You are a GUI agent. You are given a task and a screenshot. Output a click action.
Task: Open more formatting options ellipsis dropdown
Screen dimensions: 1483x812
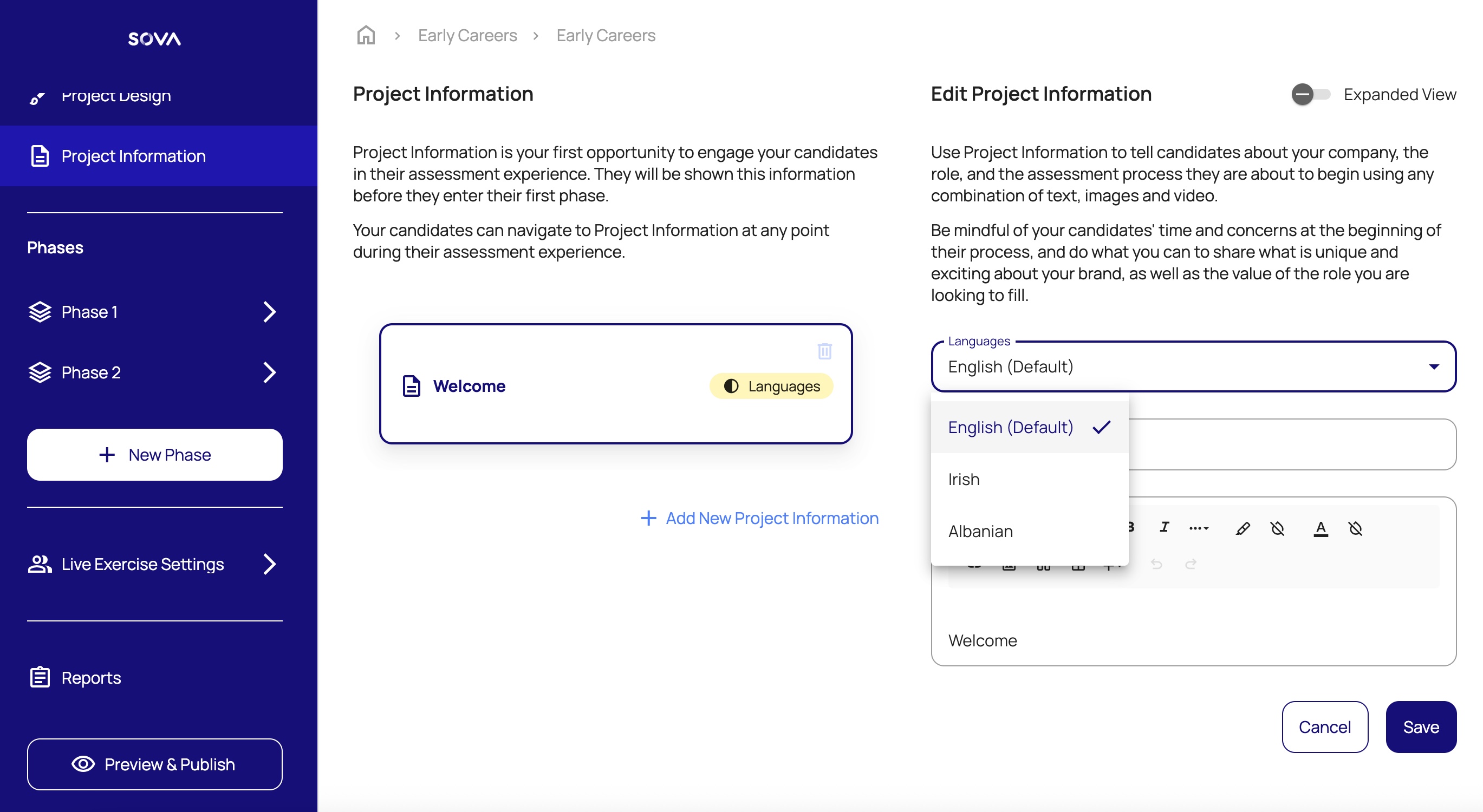click(1199, 528)
